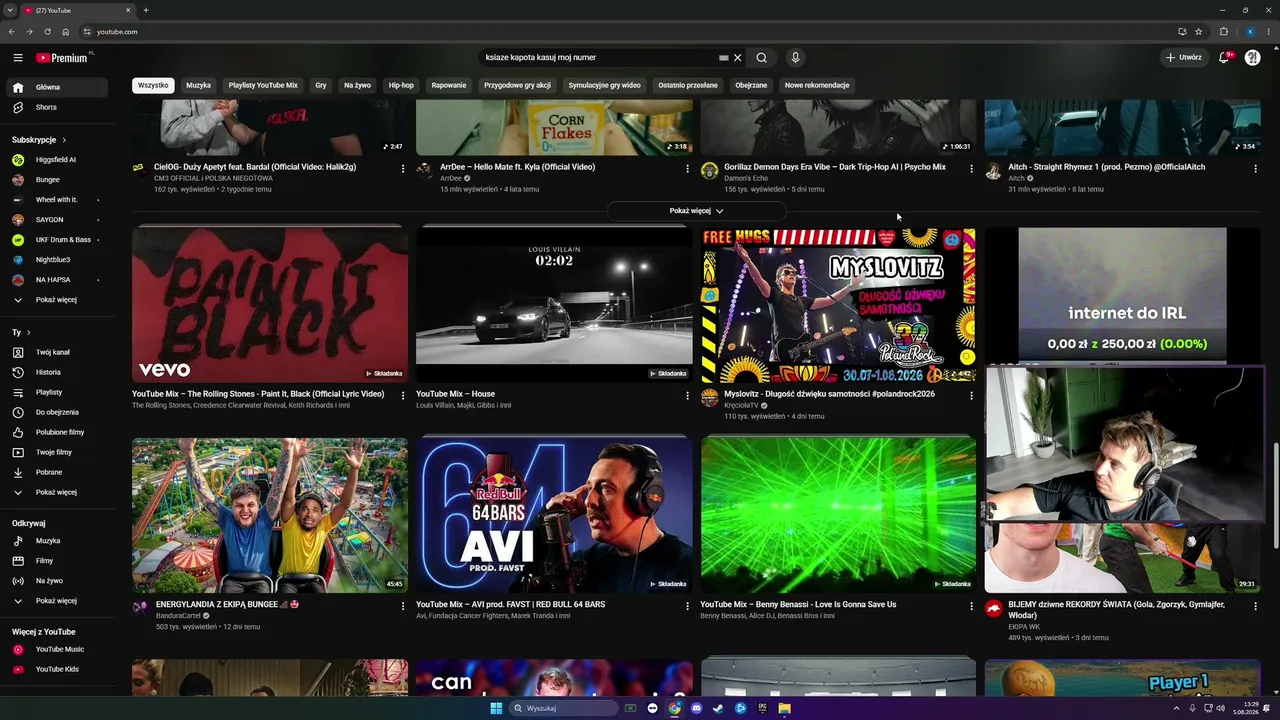This screenshot has height=720, width=1280.
Task: Go to the YouTube Premium logo home
Action: 63,58
